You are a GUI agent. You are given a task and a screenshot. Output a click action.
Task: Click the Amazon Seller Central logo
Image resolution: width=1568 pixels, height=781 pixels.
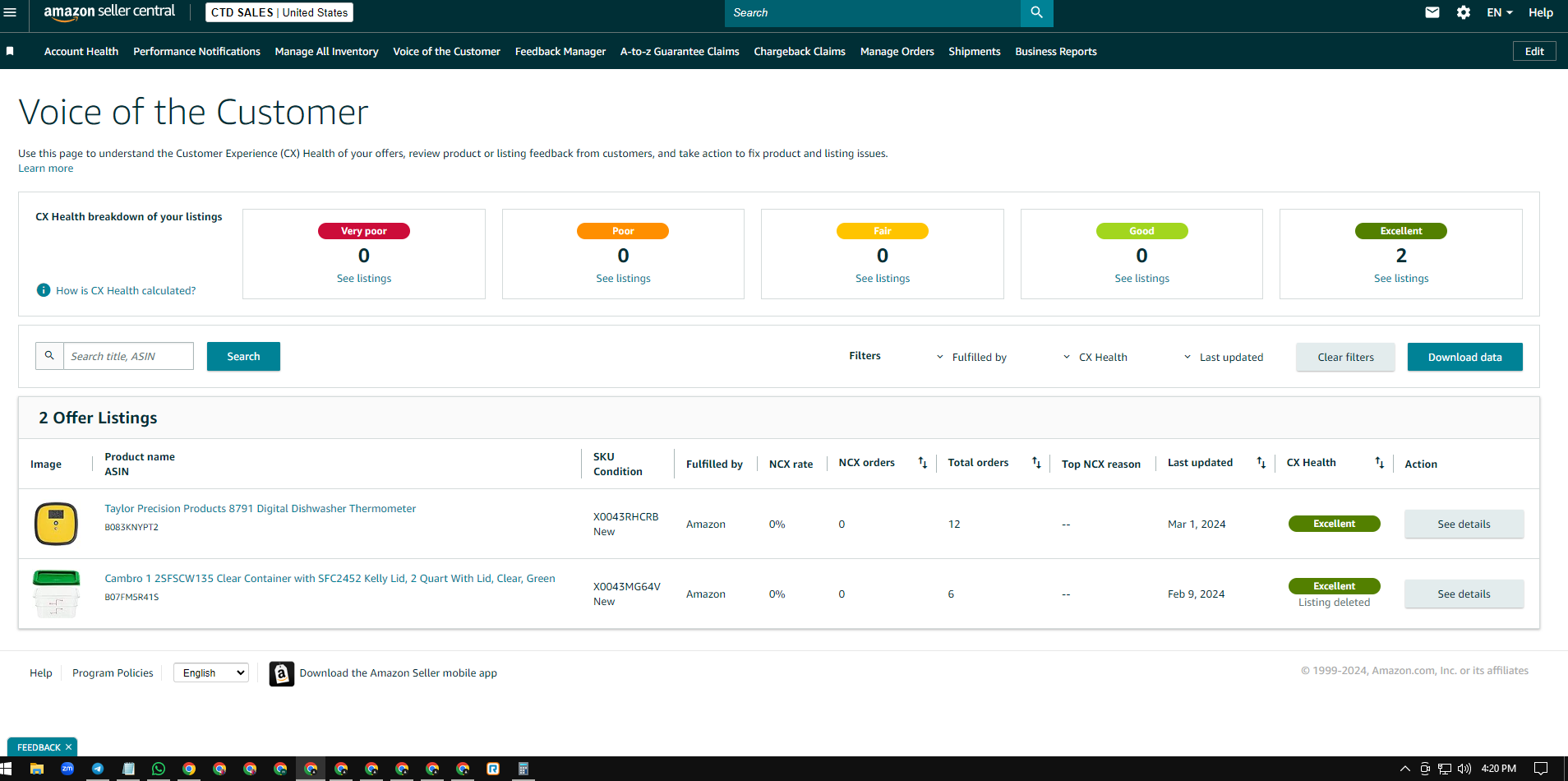[109, 12]
